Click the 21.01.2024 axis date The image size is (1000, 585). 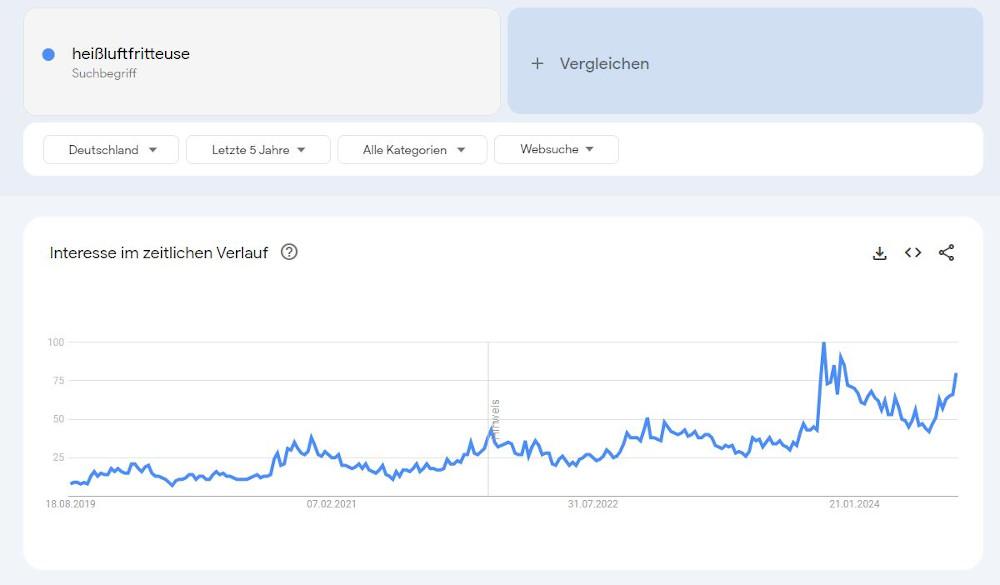click(x=854, y=504)
